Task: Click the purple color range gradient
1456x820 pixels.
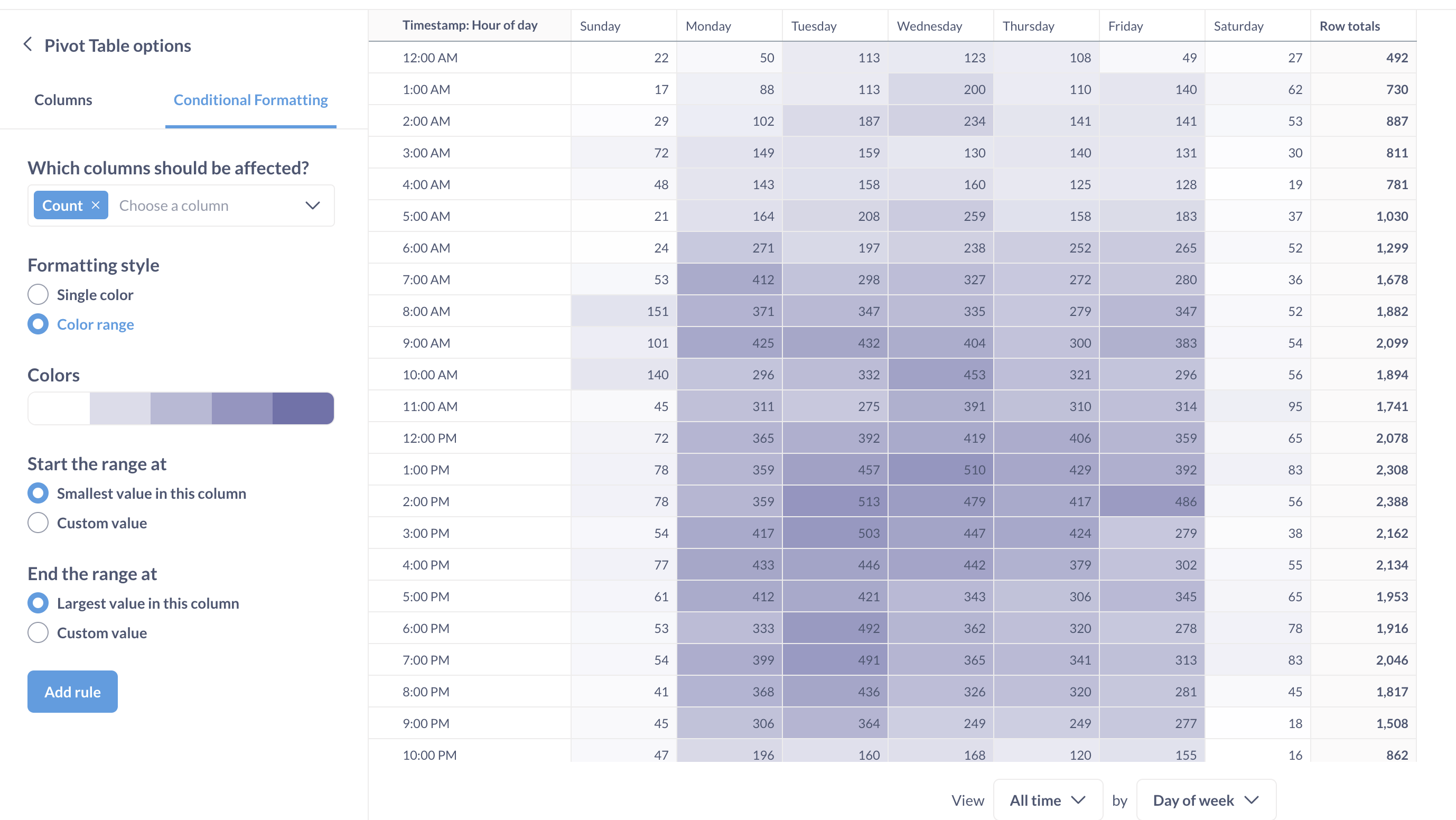Action: [180, 408]
